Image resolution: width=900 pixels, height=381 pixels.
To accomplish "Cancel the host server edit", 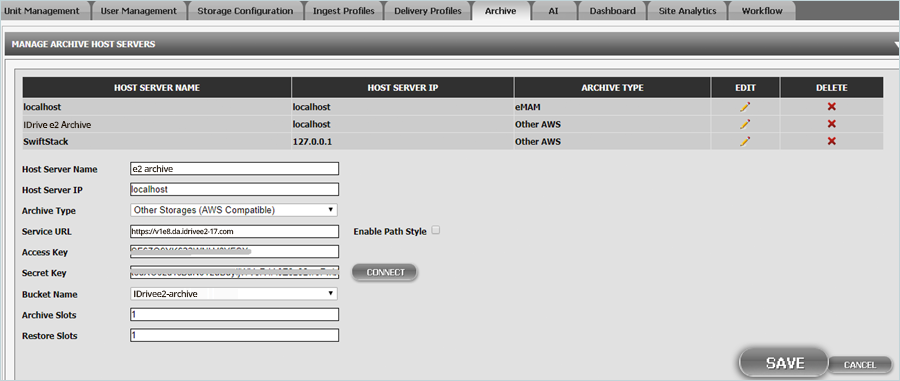I will point(859,365).
